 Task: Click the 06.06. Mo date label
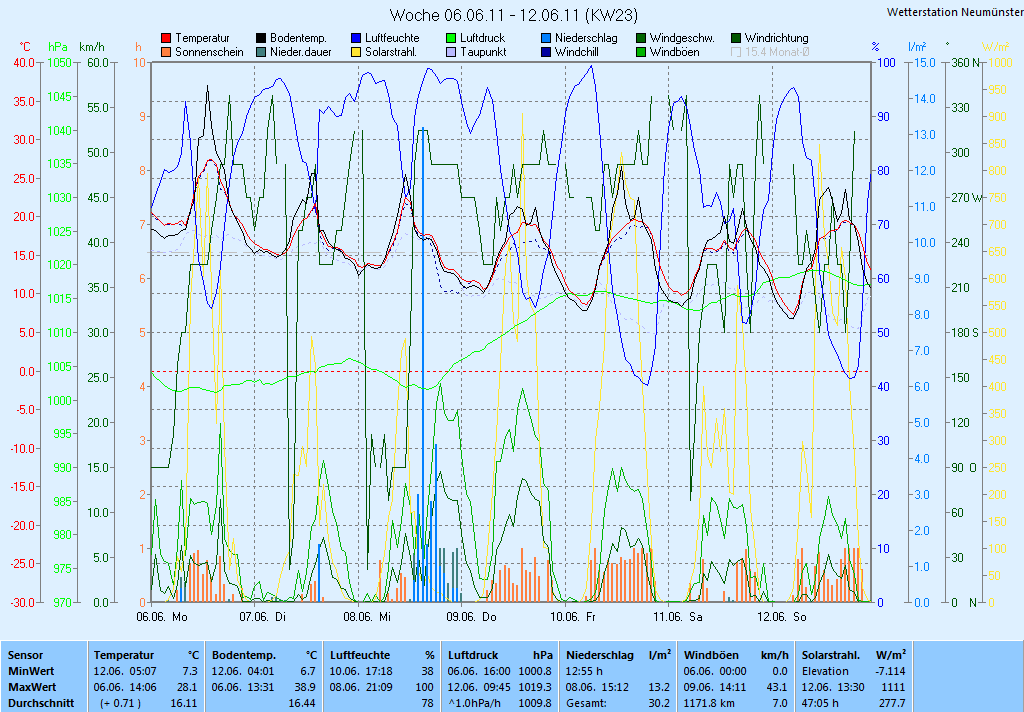pos(162,617)
